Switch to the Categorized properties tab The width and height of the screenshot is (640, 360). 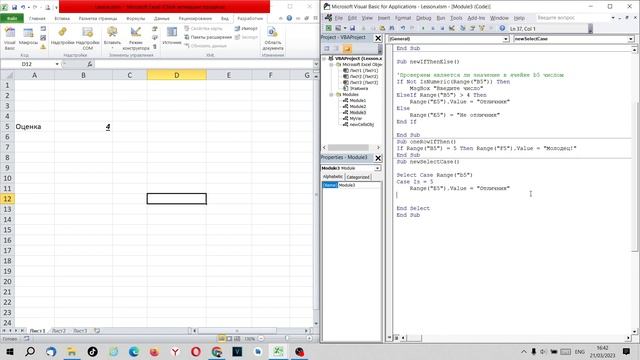click(358, 177)
